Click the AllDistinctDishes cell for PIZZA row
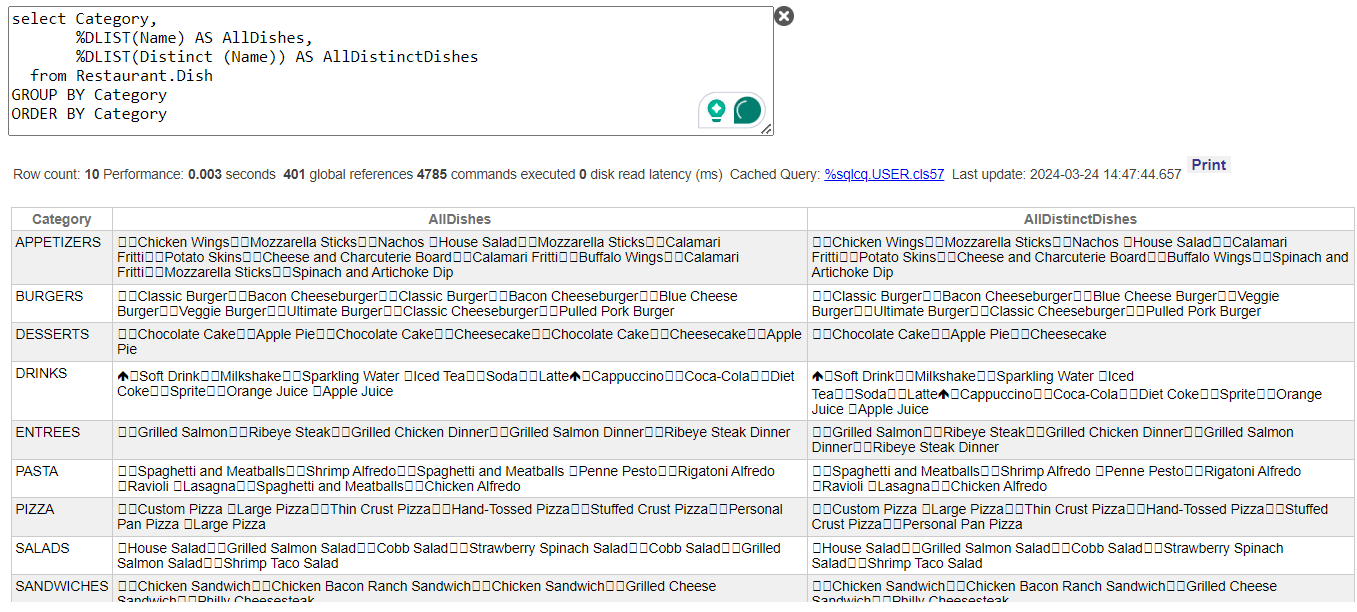The width and height of the screenshot is (1357, 612). (x=1080, y=517)
